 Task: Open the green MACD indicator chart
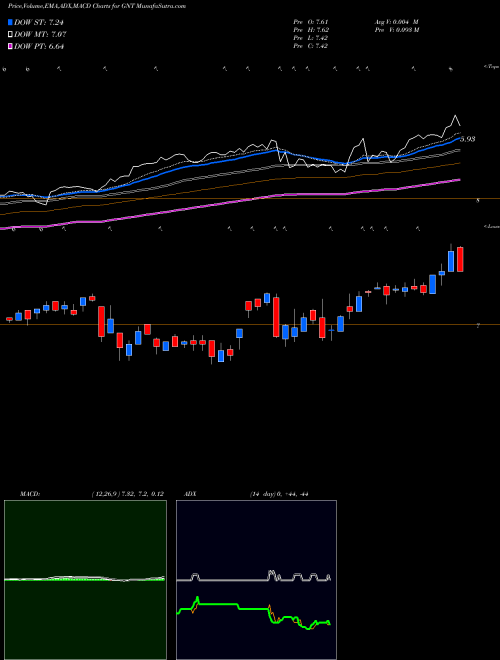(85, 580)
